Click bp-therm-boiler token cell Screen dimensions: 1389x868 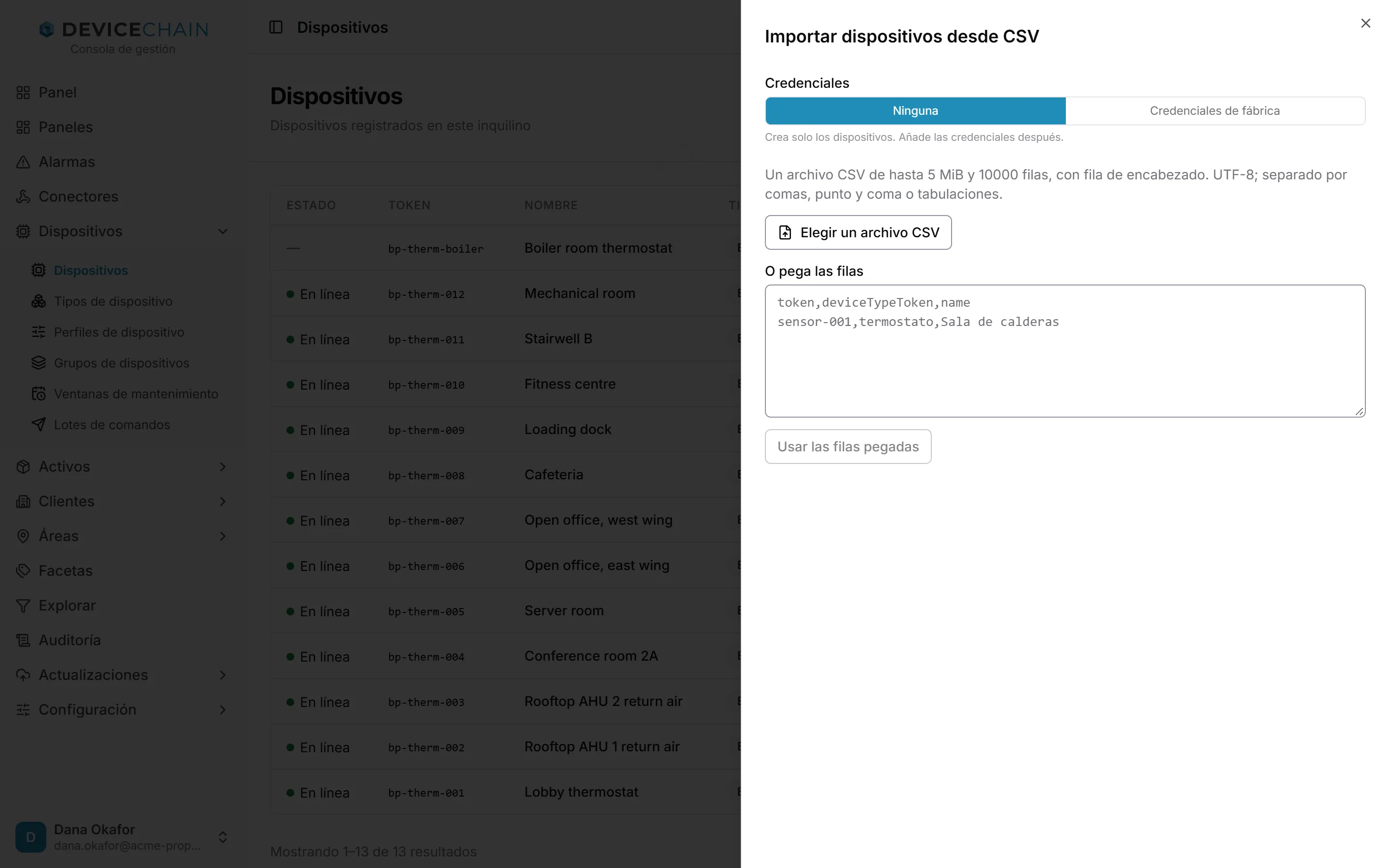(x=435, y=249)
